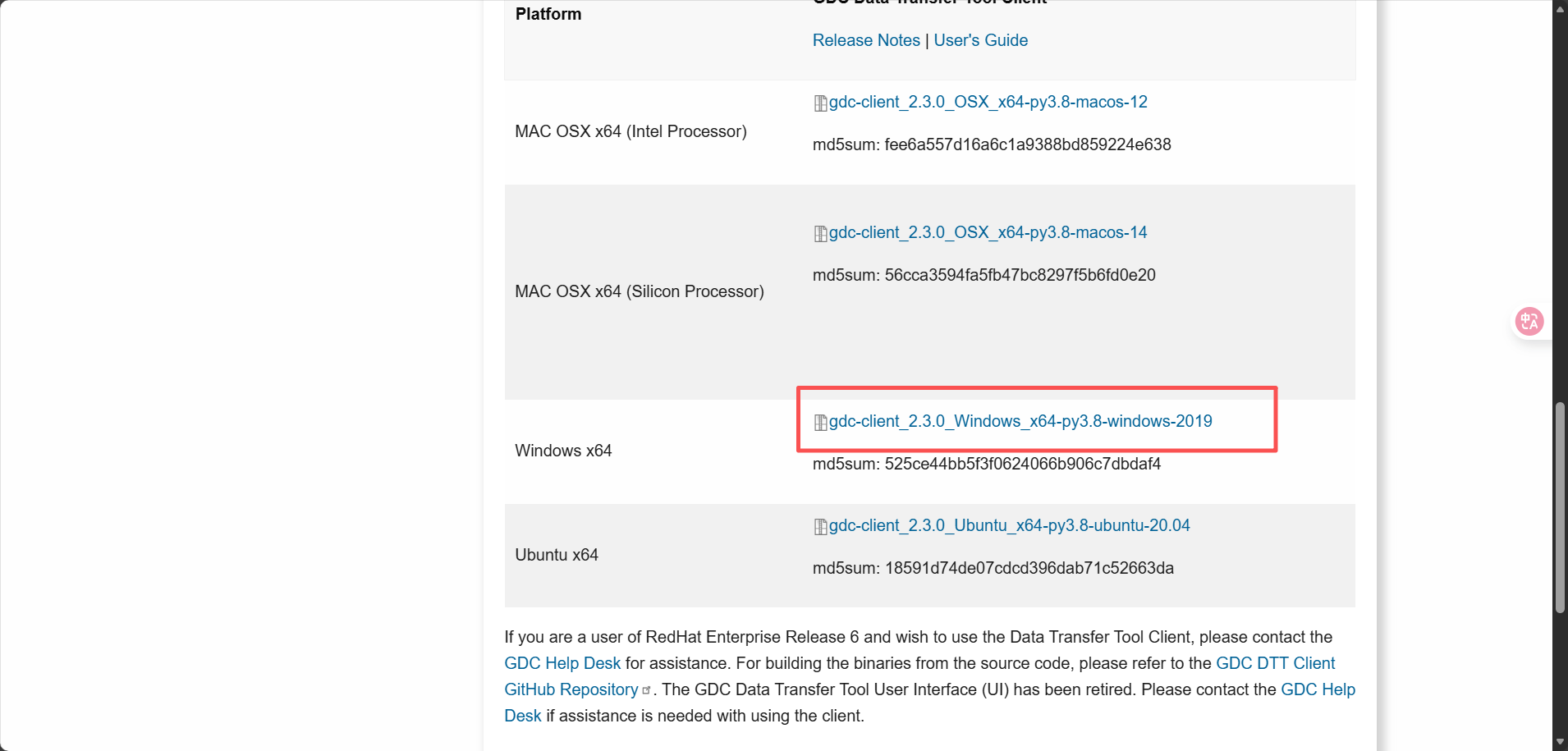Click the vertical scrollbar thumb

point(1560,507)
